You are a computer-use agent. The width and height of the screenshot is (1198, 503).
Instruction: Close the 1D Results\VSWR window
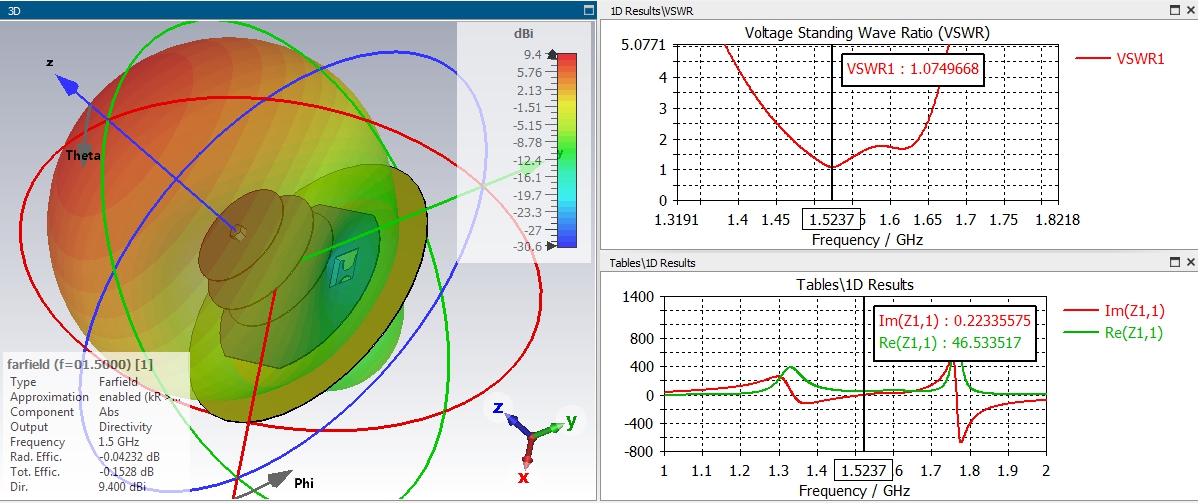pyautogui.click(x=1190, y=10)
